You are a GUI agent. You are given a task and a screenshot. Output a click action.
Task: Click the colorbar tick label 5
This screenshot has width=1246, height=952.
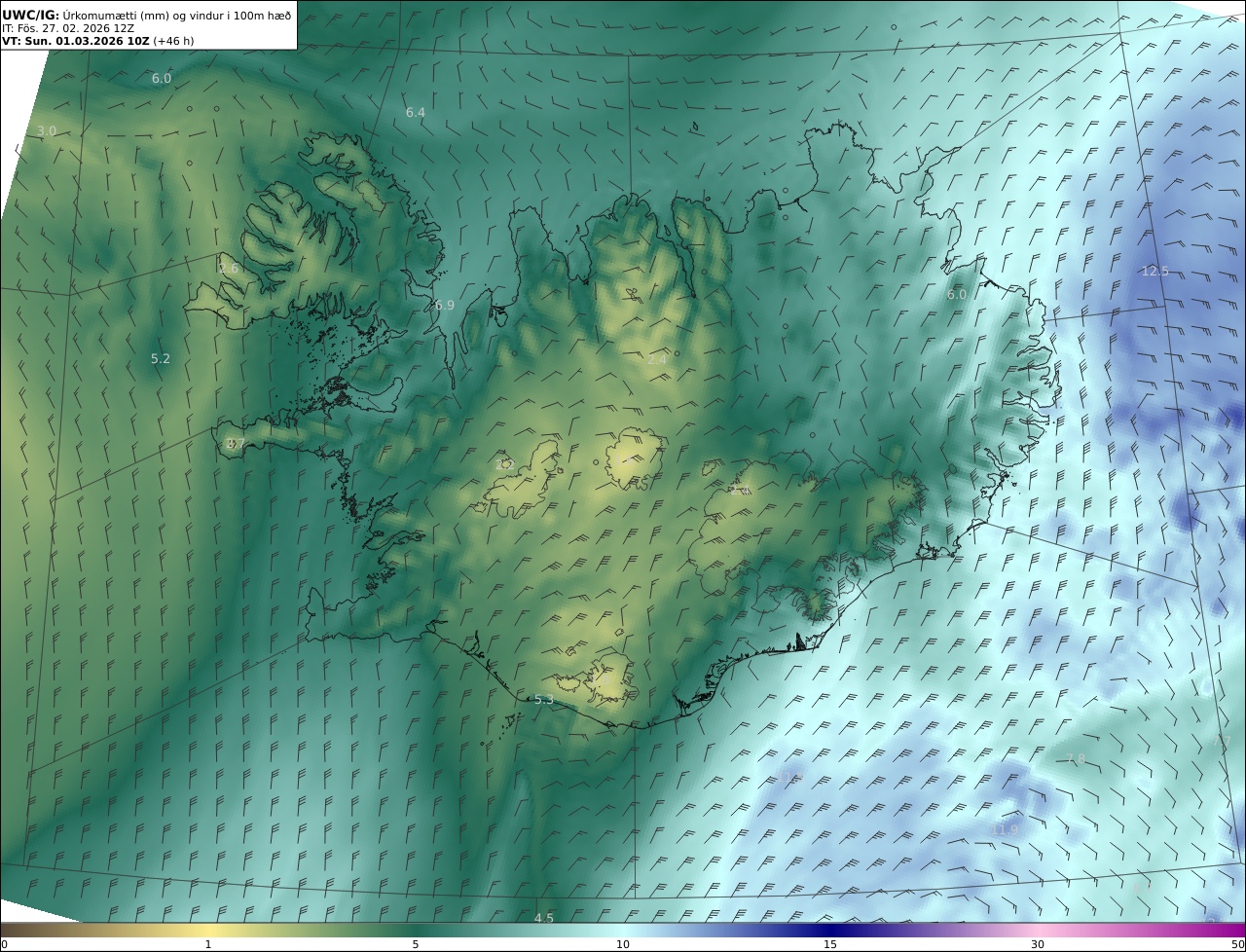[416, 944]
